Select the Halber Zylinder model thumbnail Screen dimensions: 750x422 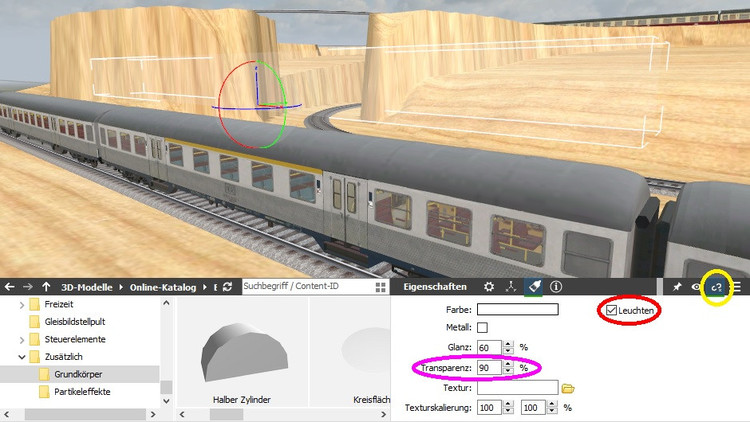coord(243,352)
